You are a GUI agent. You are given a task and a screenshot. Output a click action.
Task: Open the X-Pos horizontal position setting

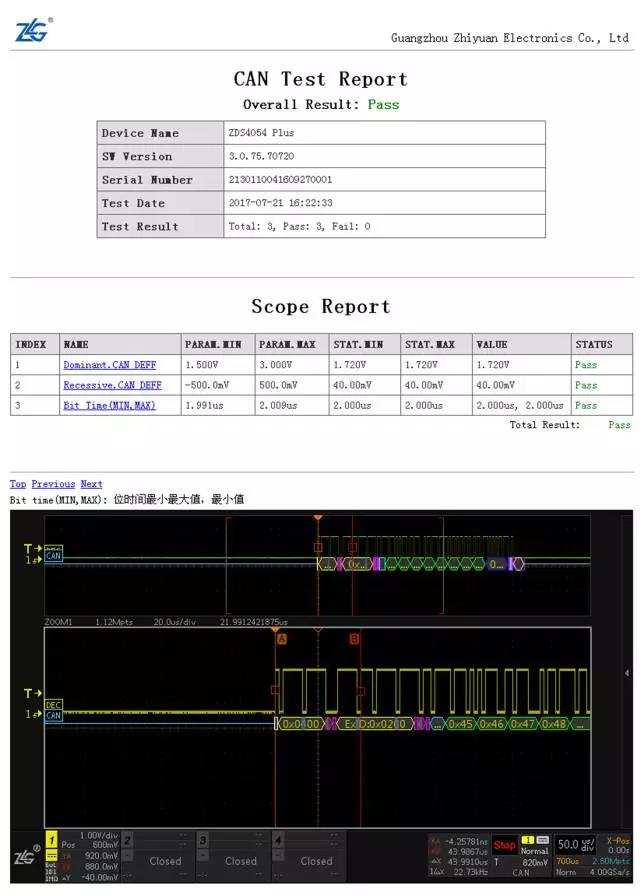(617, 844)
